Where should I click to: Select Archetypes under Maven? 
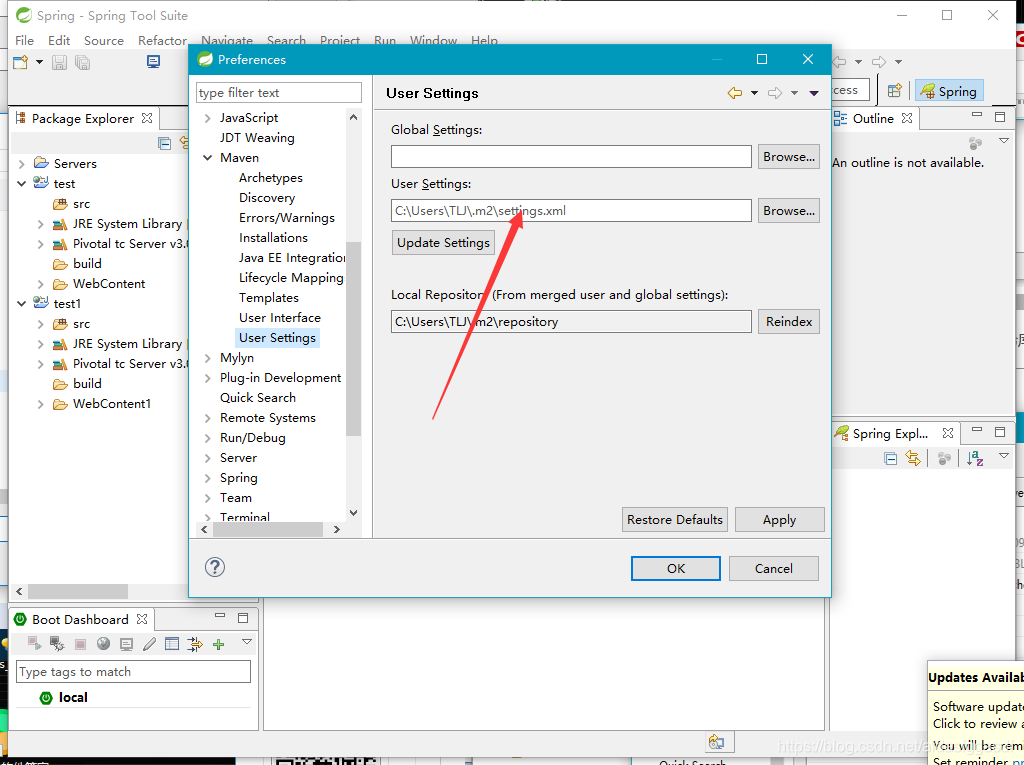pyautogui.click(x=270, y=178)
